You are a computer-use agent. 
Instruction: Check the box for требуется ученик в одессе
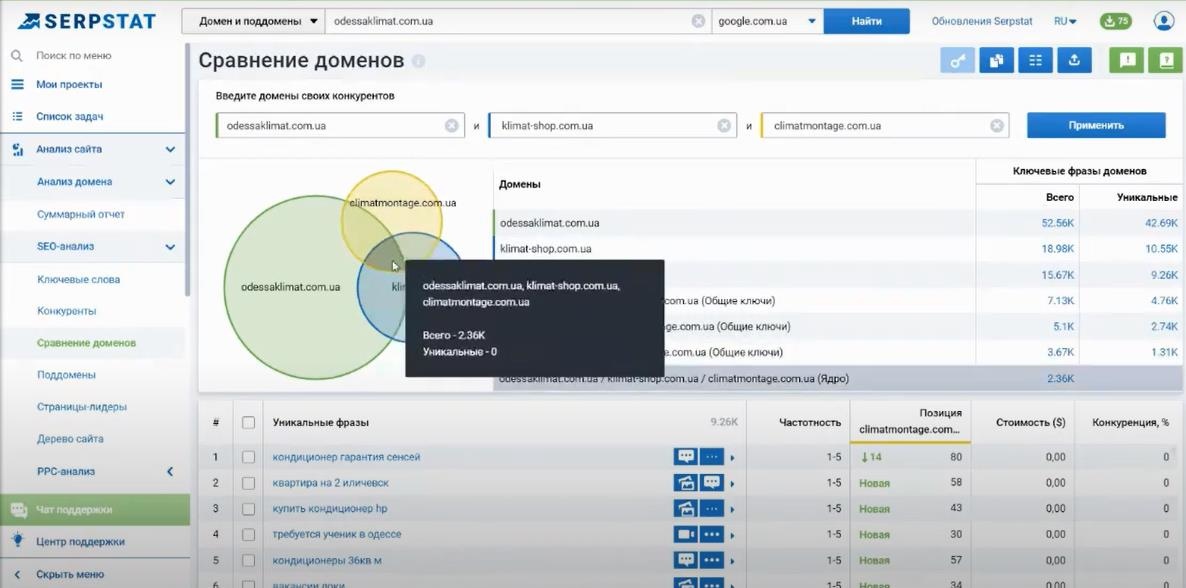[x=248, y=534]
